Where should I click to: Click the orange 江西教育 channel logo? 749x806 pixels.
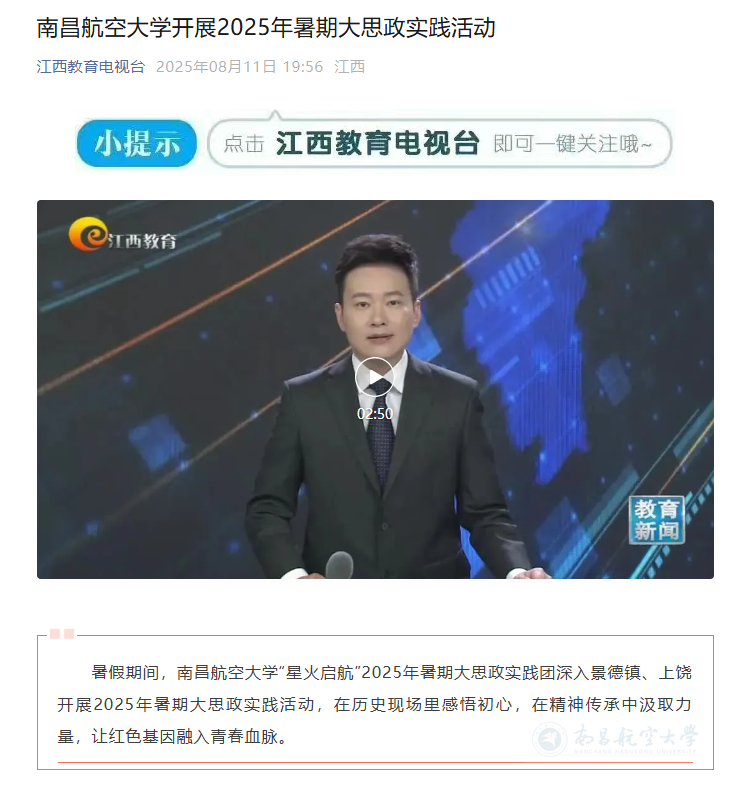click(x=123, y=235)
